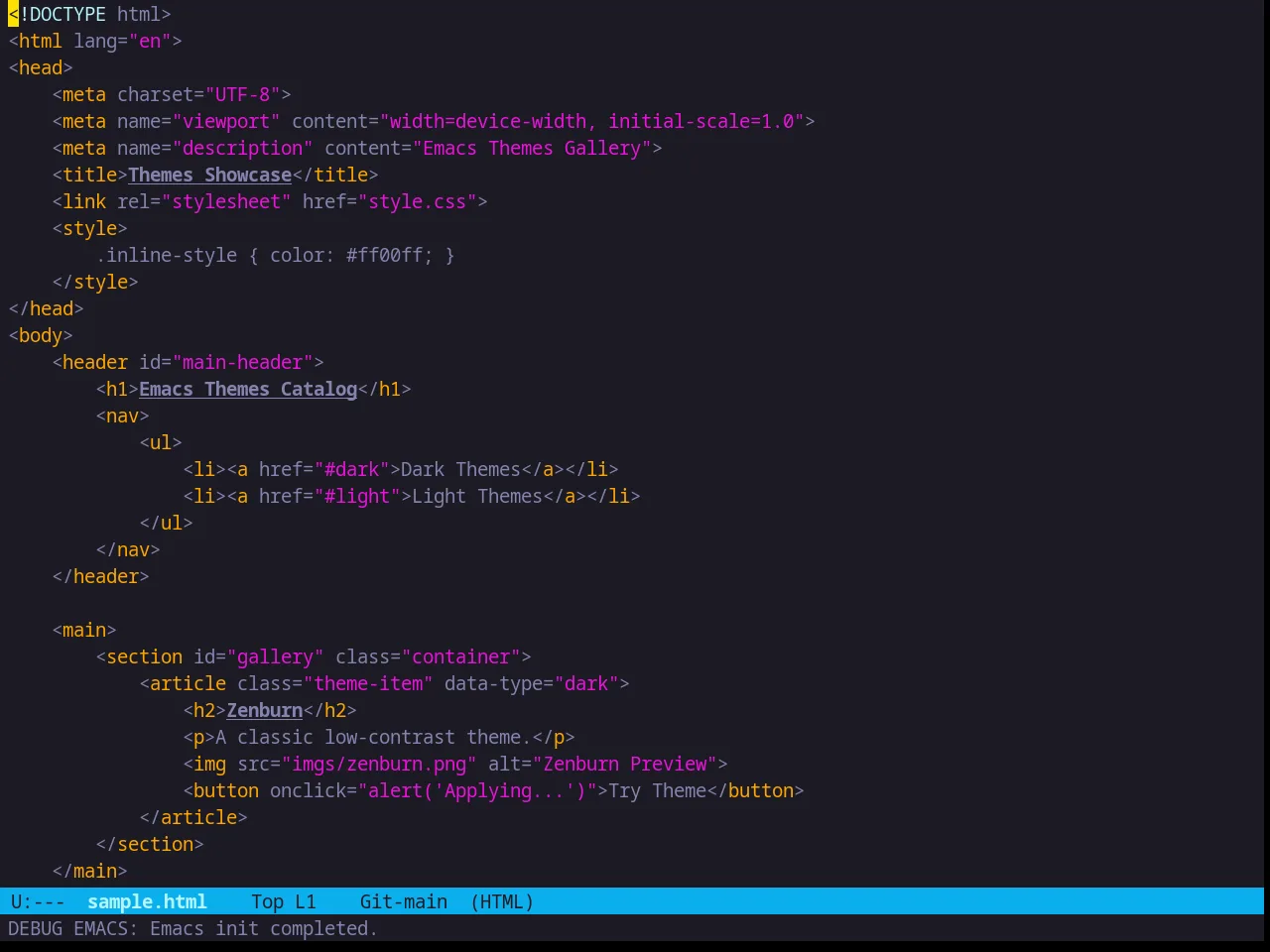Screen dimensions: 1270x952
Task: Click the (HTML) major mode indicator
Action: 502,901
